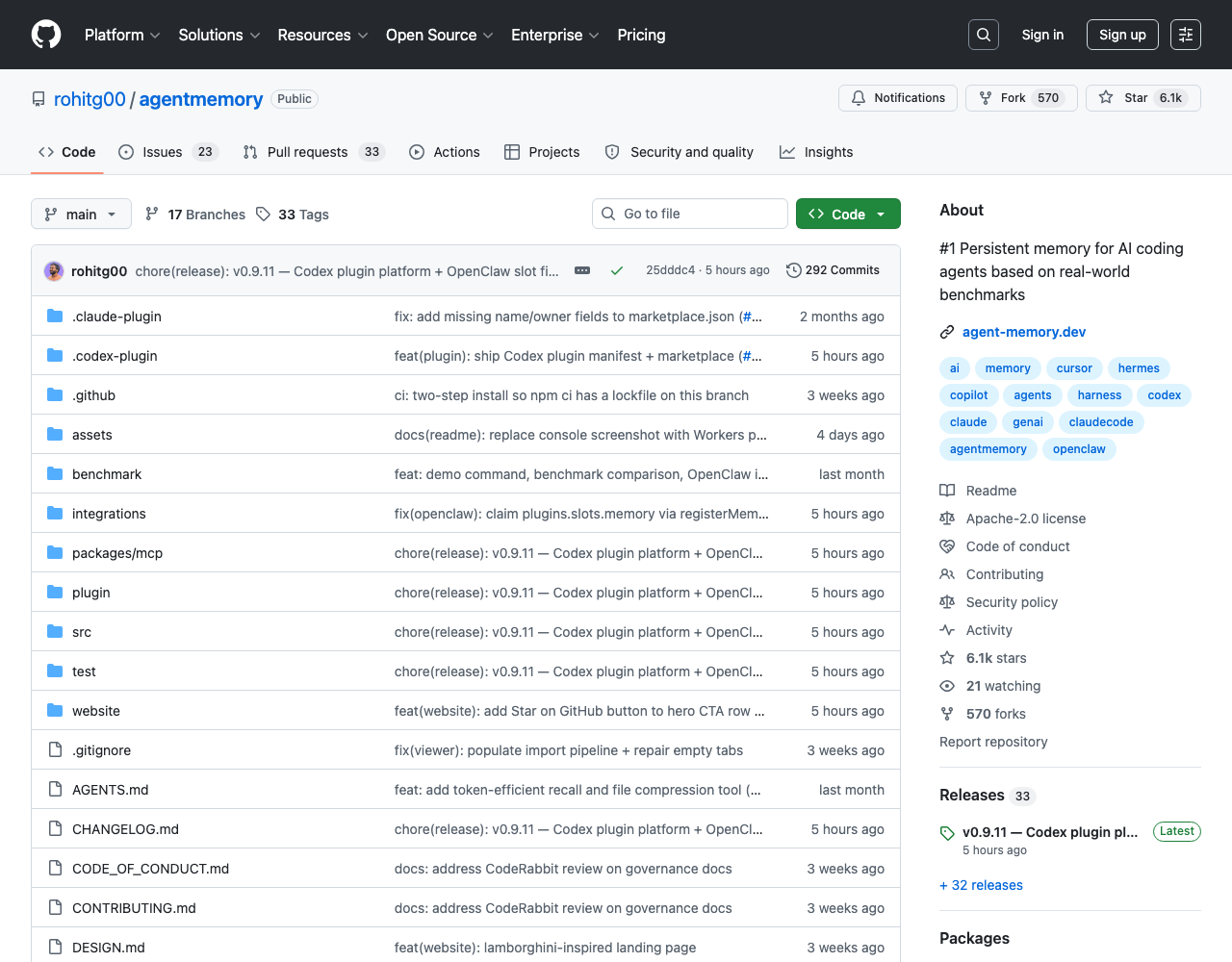The image size is (1232, 962).
Task: Click the star icon beside 6.1k stars
Action: pos(947,658)
